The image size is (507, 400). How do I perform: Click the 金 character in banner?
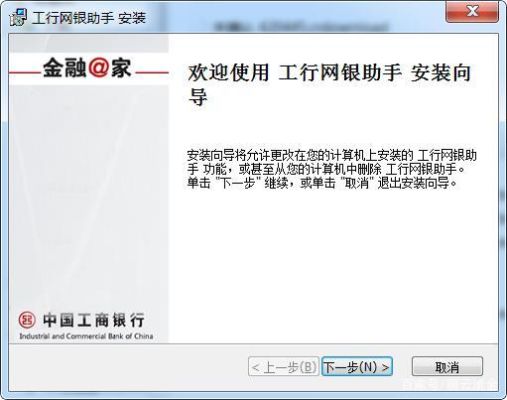[54, 68]
